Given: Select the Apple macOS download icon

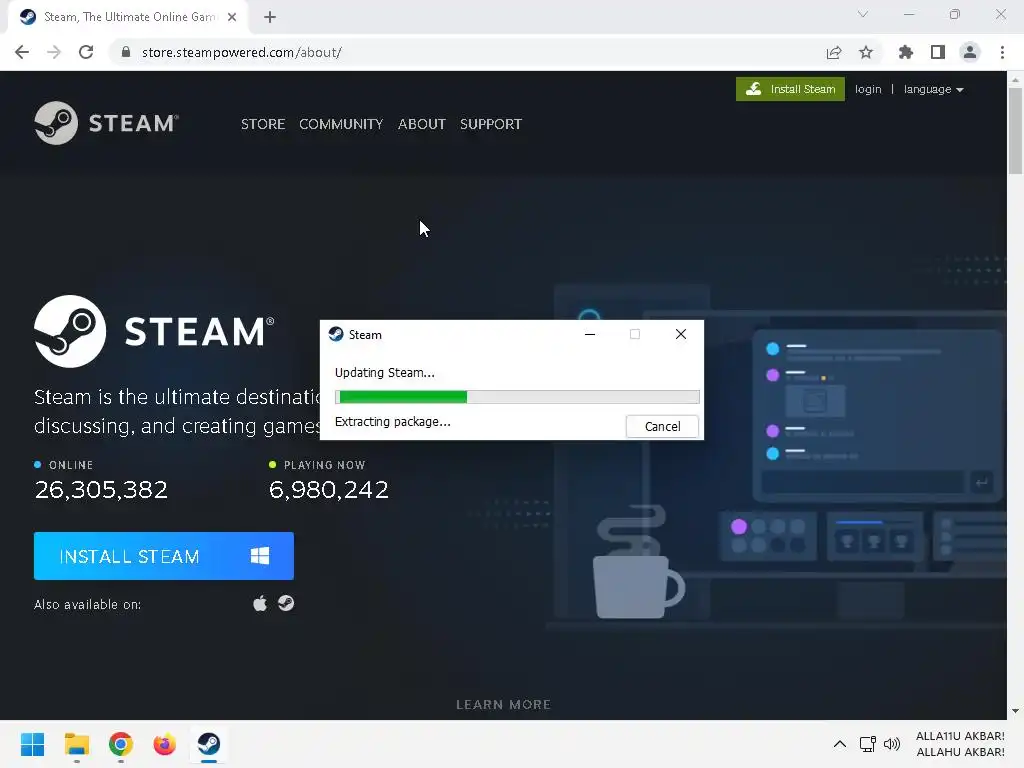Looking at the screenshot, I should [x=260, y=603].
